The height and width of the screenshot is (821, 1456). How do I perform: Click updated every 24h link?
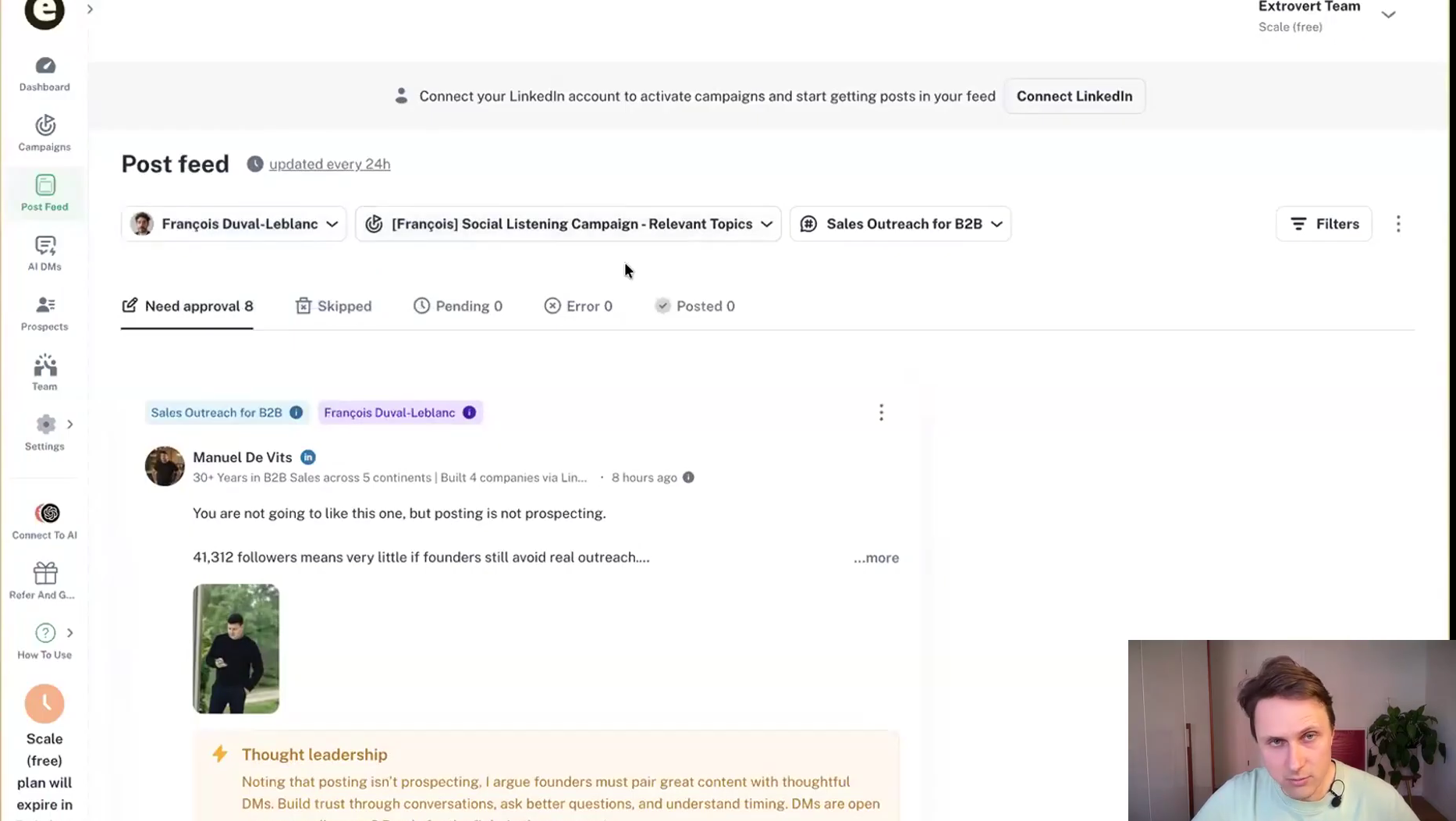329,164
